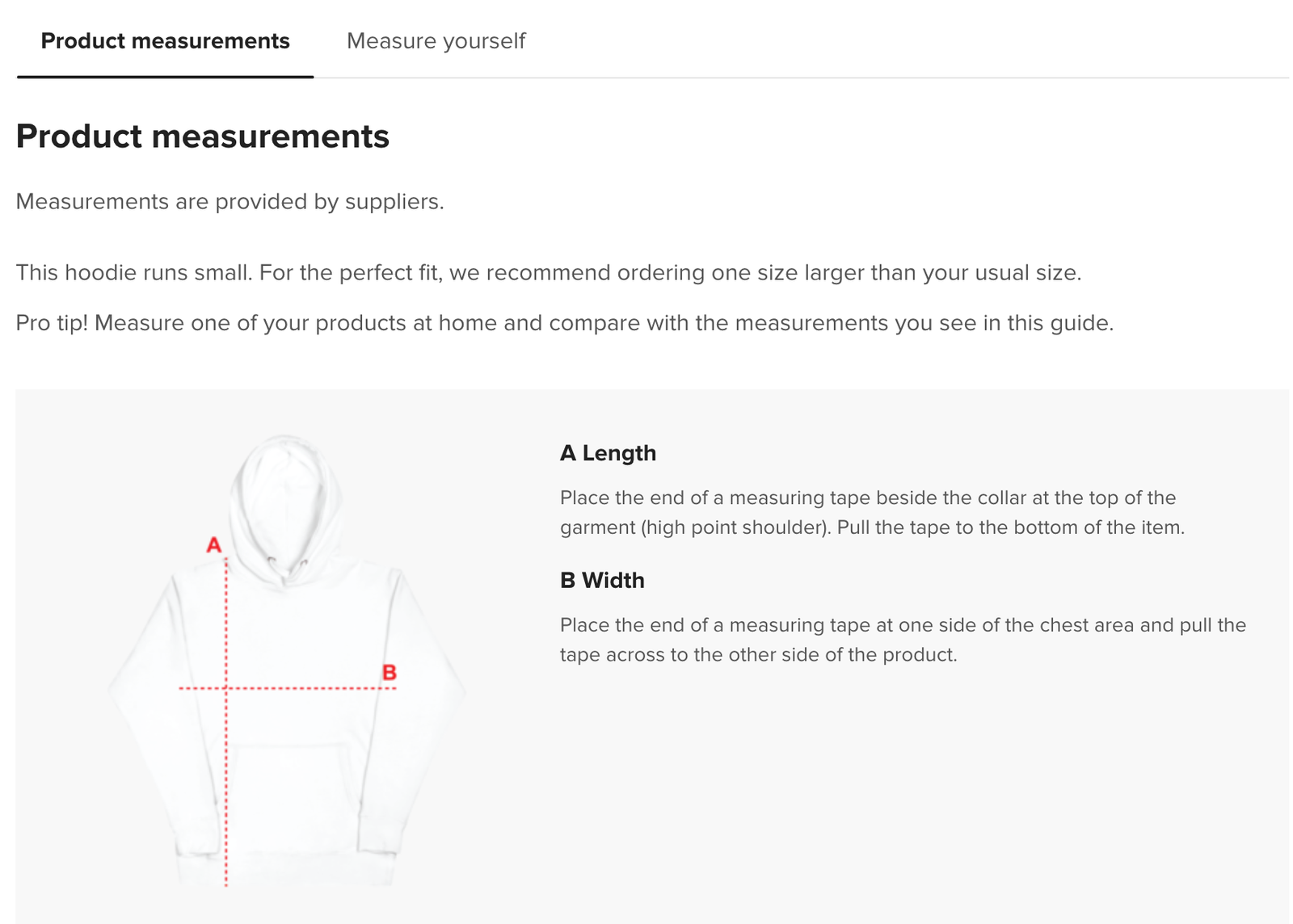This screenshot has height=924, width=1293.
Task: Click the "A Length" heading
Action: 608,453
